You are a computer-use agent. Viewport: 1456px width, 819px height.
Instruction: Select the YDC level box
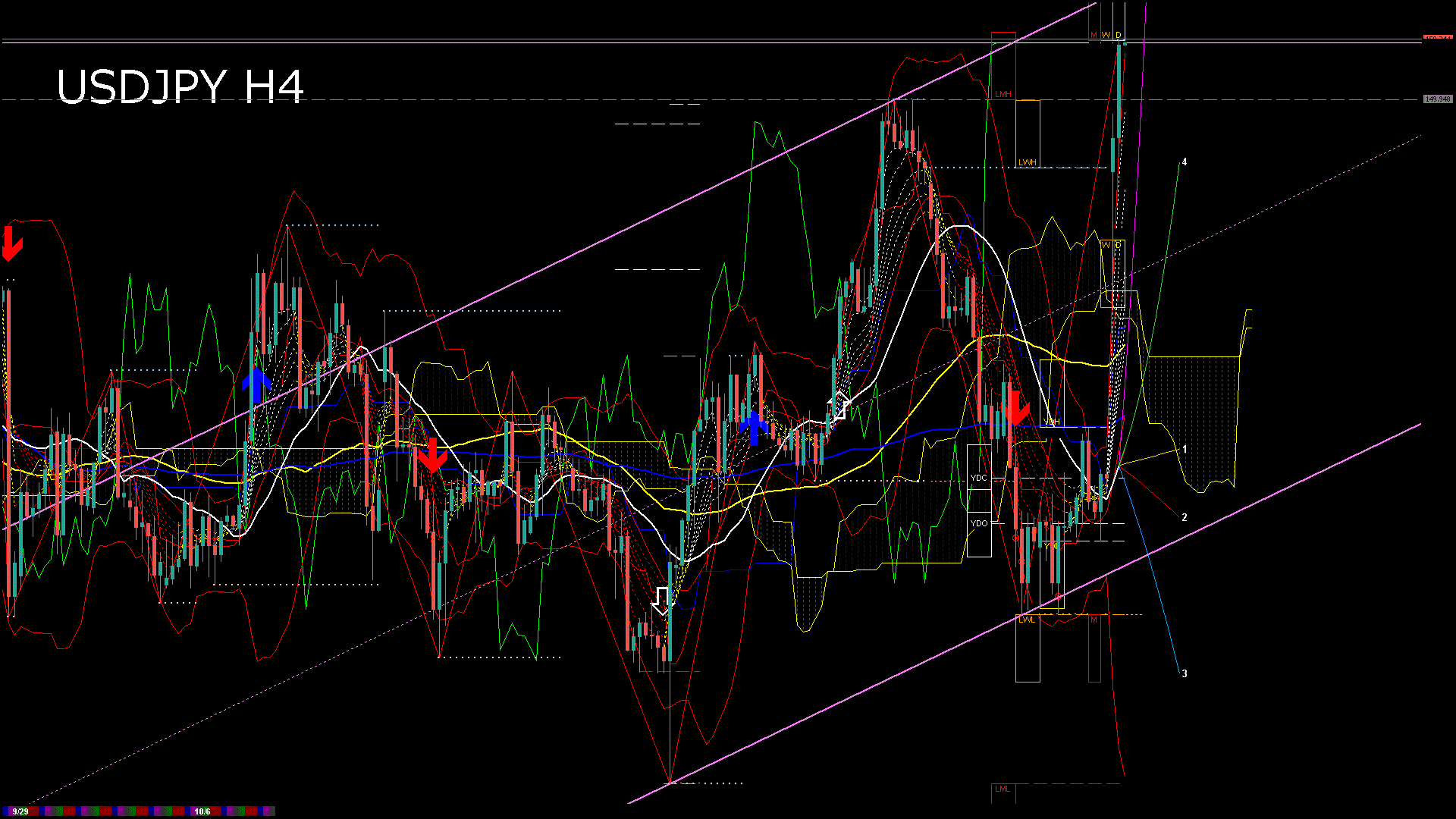tap(979, 478)
